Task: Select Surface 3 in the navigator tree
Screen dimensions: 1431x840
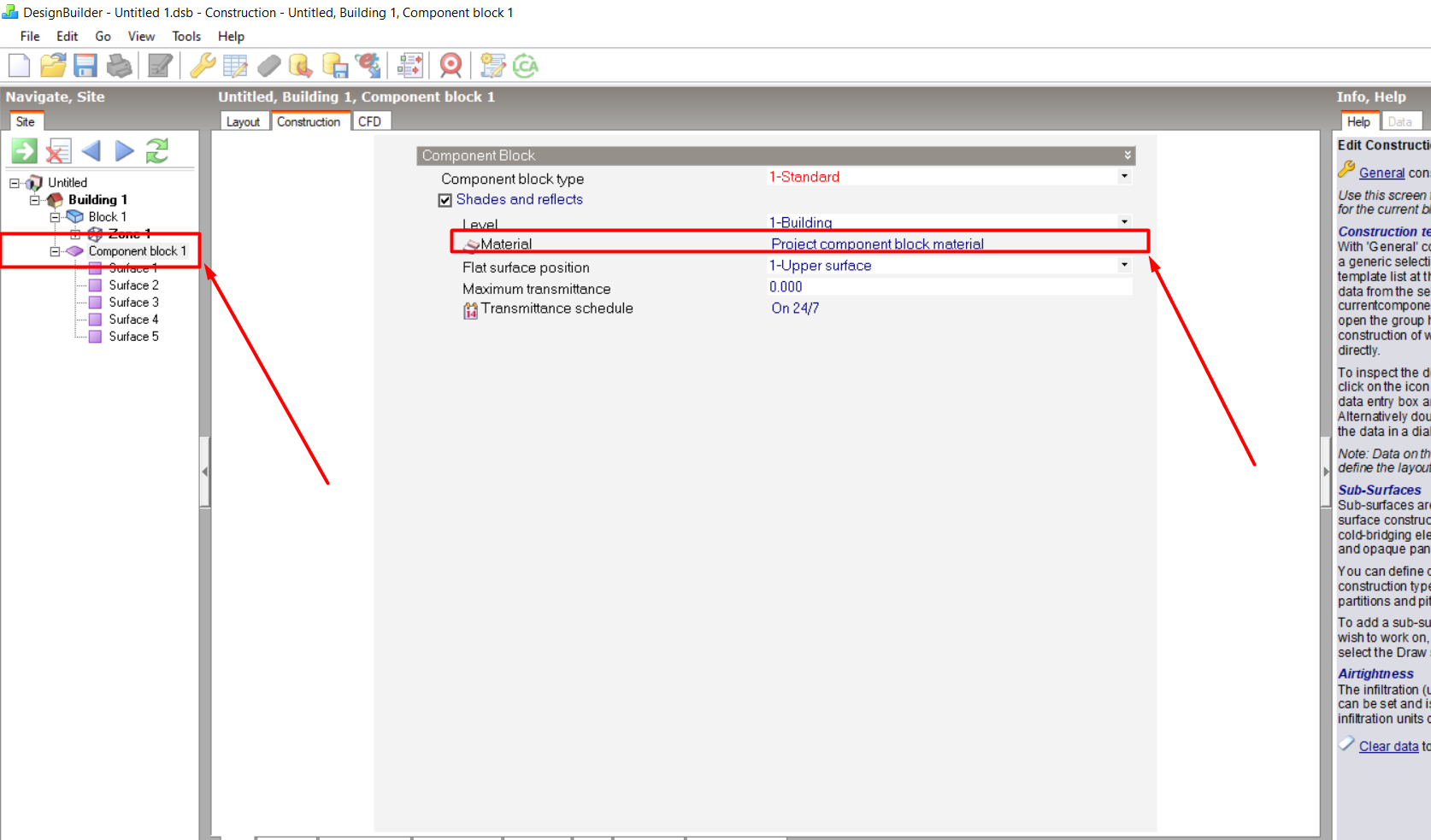Action: click(x=133, y=303)
